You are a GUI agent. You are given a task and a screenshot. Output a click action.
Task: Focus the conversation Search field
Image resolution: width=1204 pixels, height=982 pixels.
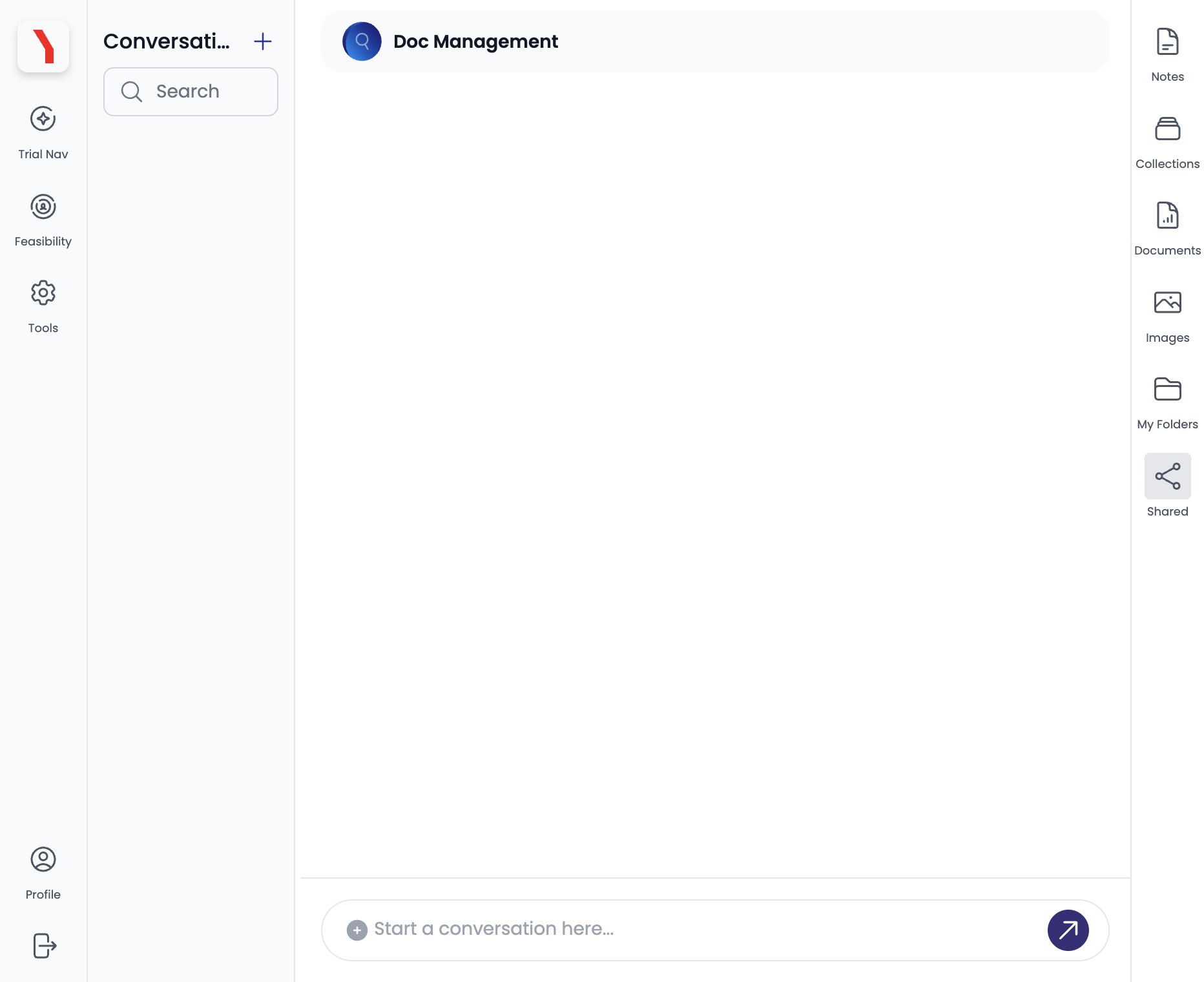click(x=191, y=92)
